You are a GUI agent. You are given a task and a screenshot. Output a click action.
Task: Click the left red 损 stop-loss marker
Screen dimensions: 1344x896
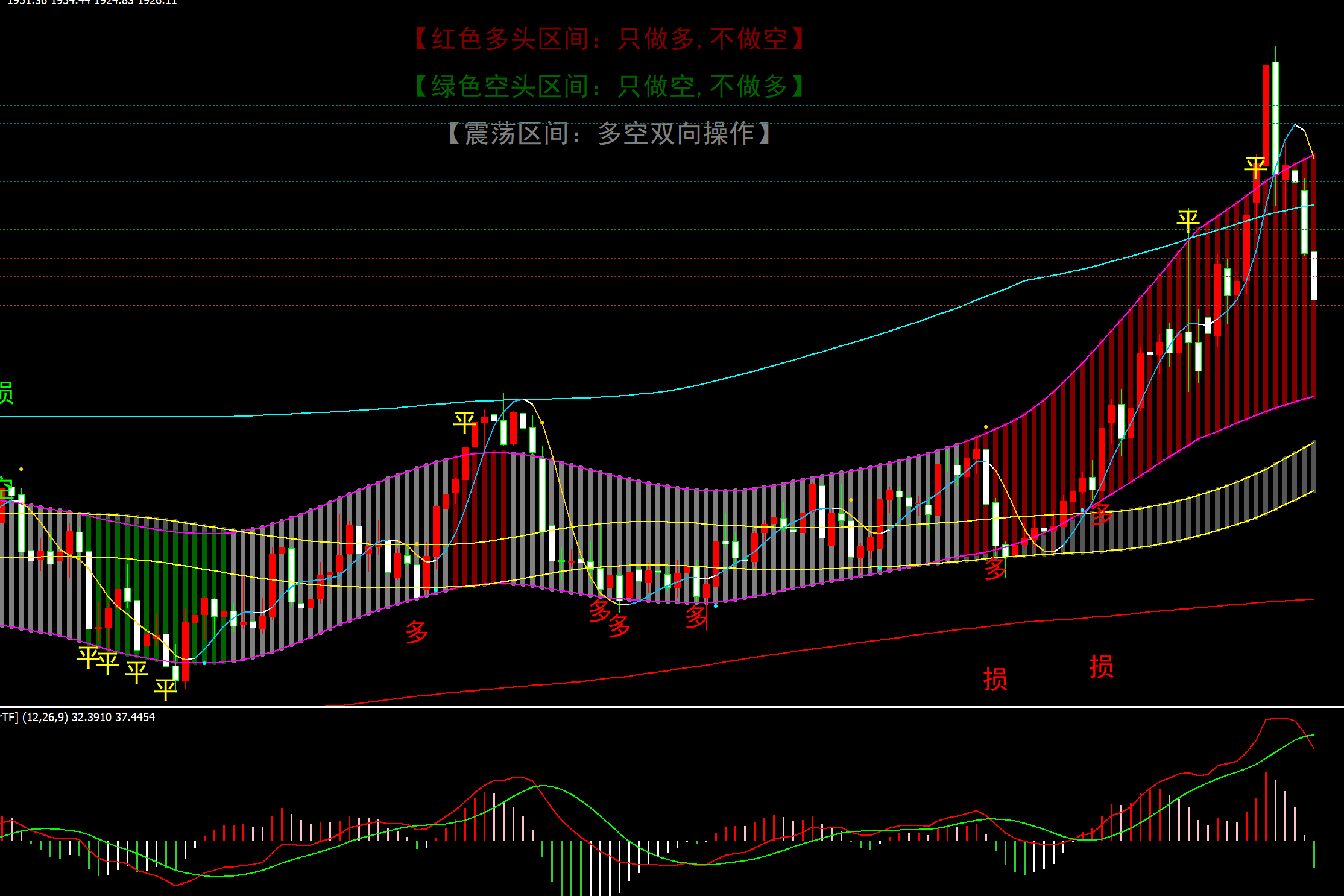(995, 680)
